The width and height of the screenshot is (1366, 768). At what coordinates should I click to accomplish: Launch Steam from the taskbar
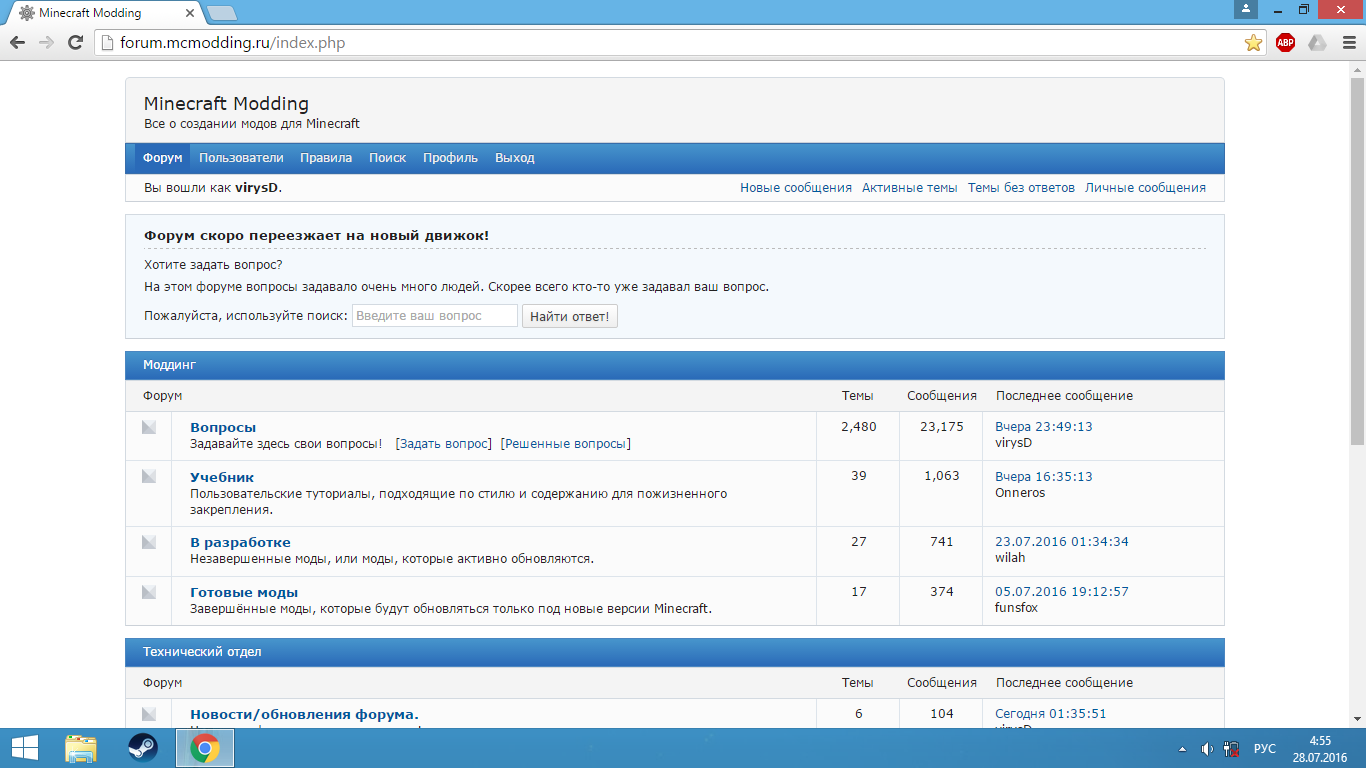click(x=142, y=748)
